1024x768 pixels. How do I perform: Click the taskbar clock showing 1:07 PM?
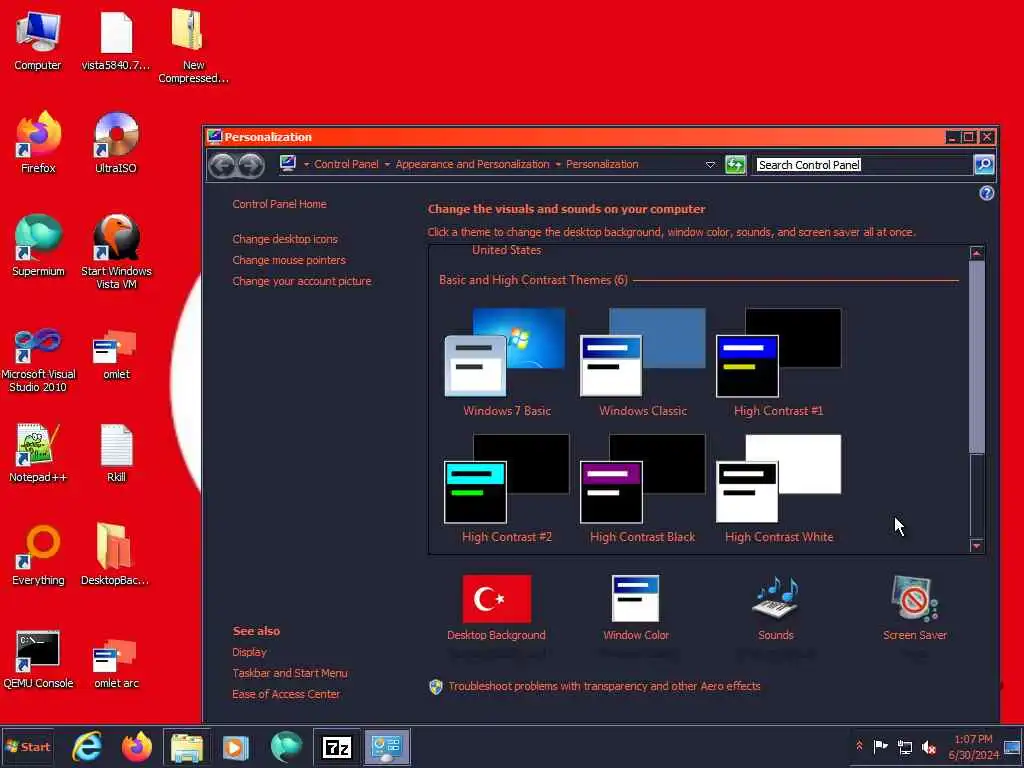tap(973, 747)
